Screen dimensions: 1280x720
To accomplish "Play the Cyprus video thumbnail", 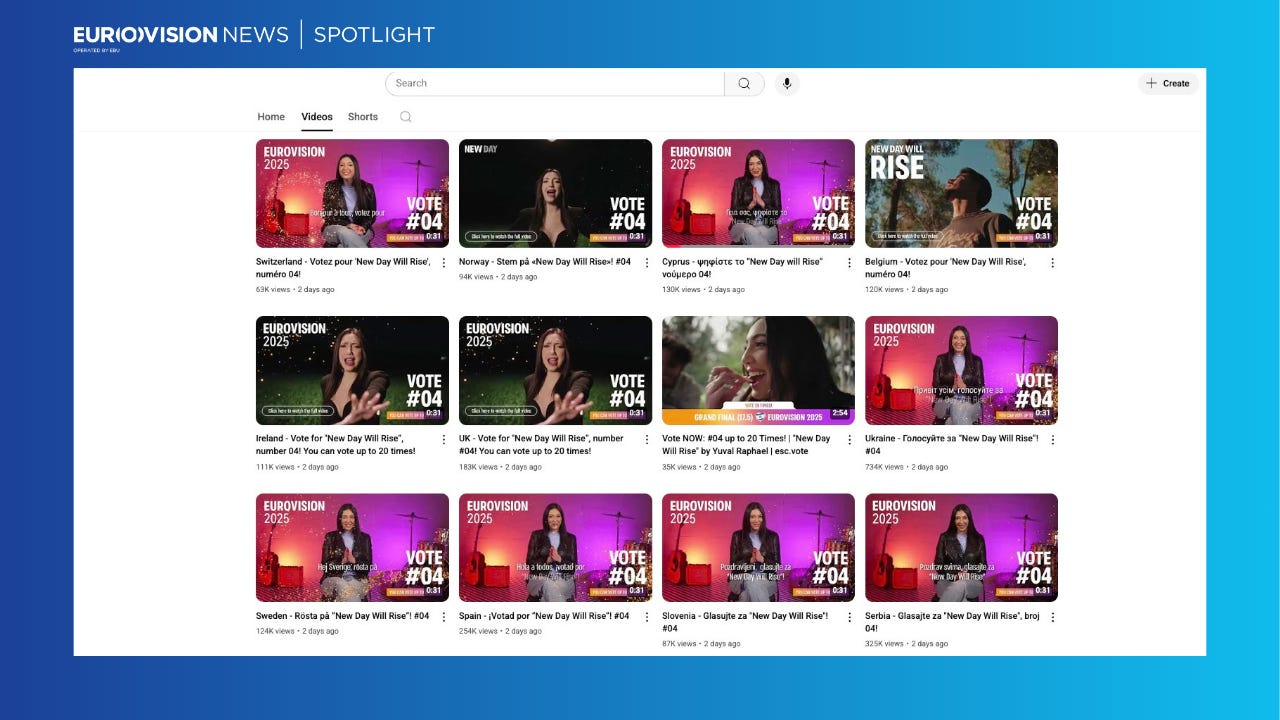I will (758, 193).
